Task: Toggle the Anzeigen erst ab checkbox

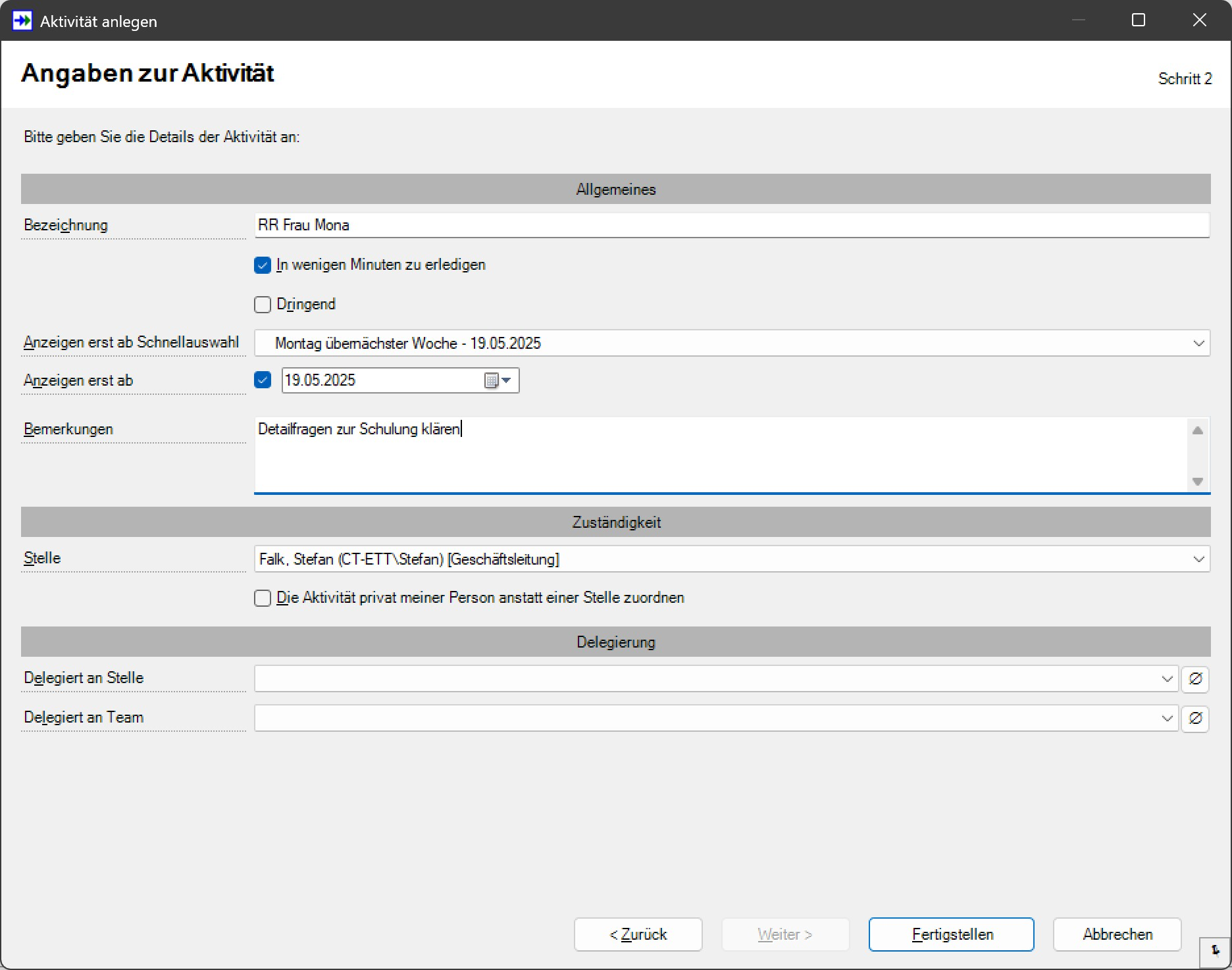Action: click(x=263, y=380)
